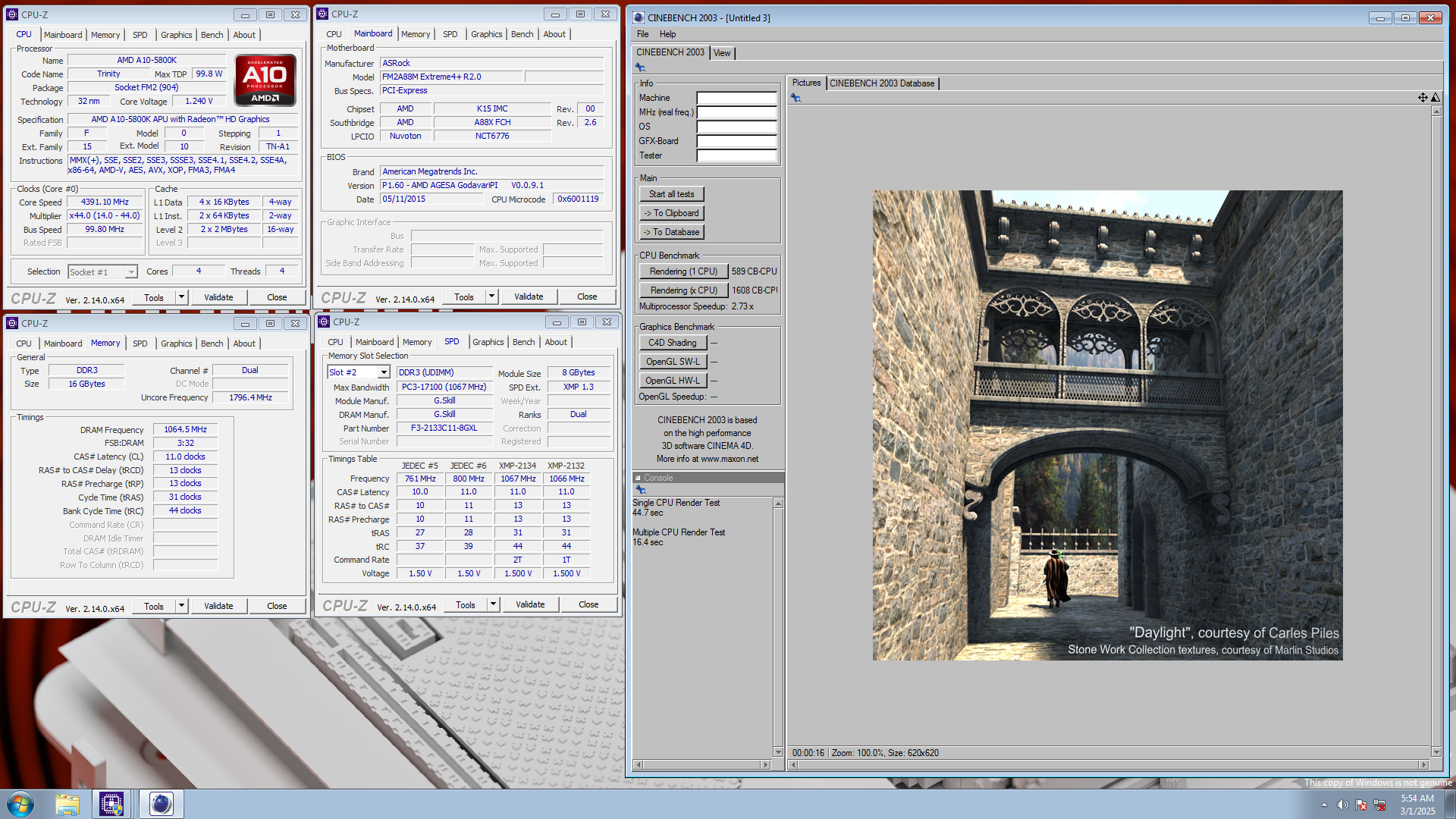Open About tab in the Mainboard window
Image resolution: width=1456 pixels, height=819 pixels.
tap(554, 34)
